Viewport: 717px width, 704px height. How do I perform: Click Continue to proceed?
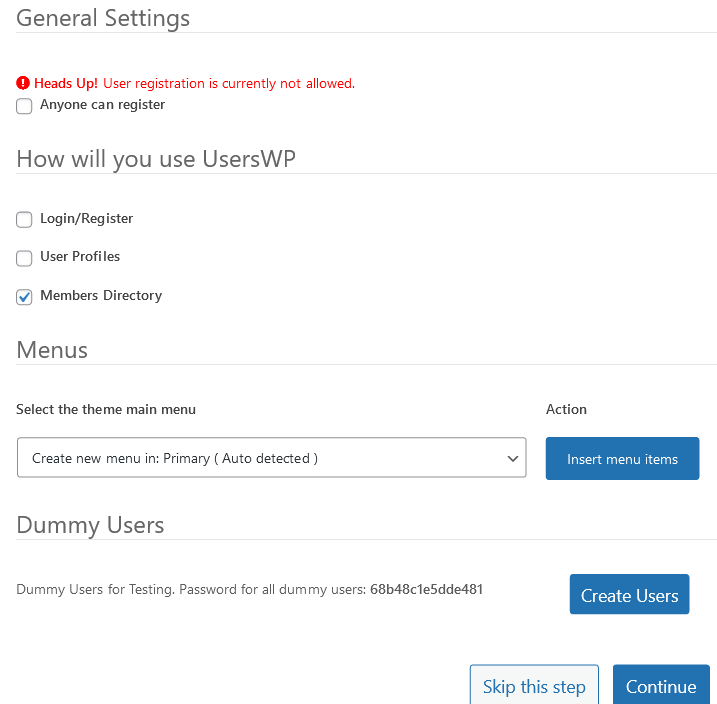click(x=661, y=685)
